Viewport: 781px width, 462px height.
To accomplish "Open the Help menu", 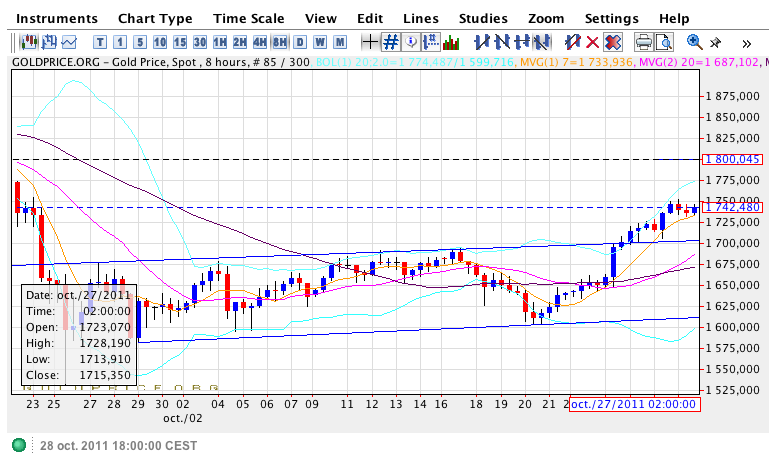I will 674,18.
